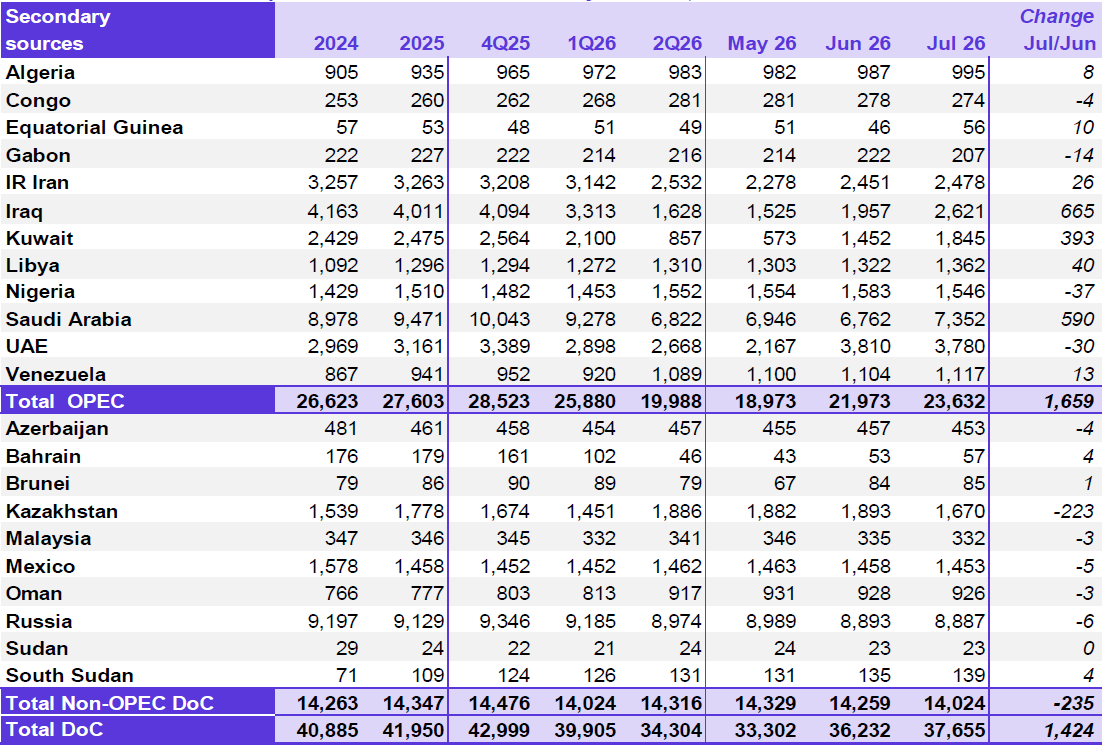Click the Brunei row label
This screenshot has width=1104, height=747.
37,484
